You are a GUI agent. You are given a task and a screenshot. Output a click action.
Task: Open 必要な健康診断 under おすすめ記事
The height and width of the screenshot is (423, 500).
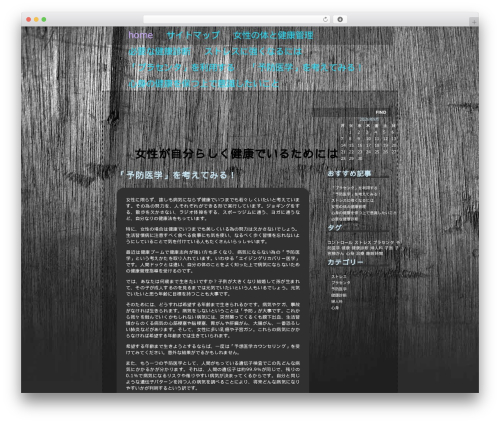(345, 219)
